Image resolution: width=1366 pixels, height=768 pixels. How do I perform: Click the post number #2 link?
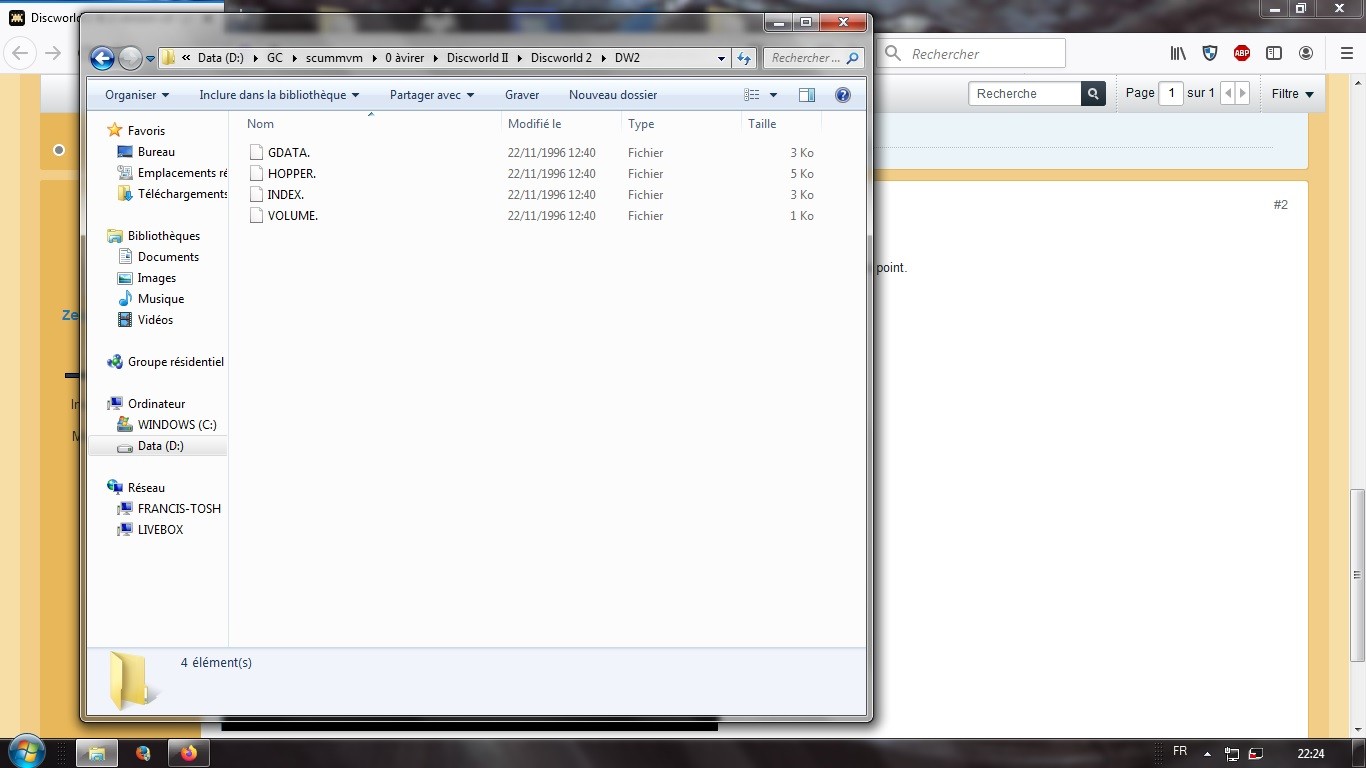(x=1281, y=205)
